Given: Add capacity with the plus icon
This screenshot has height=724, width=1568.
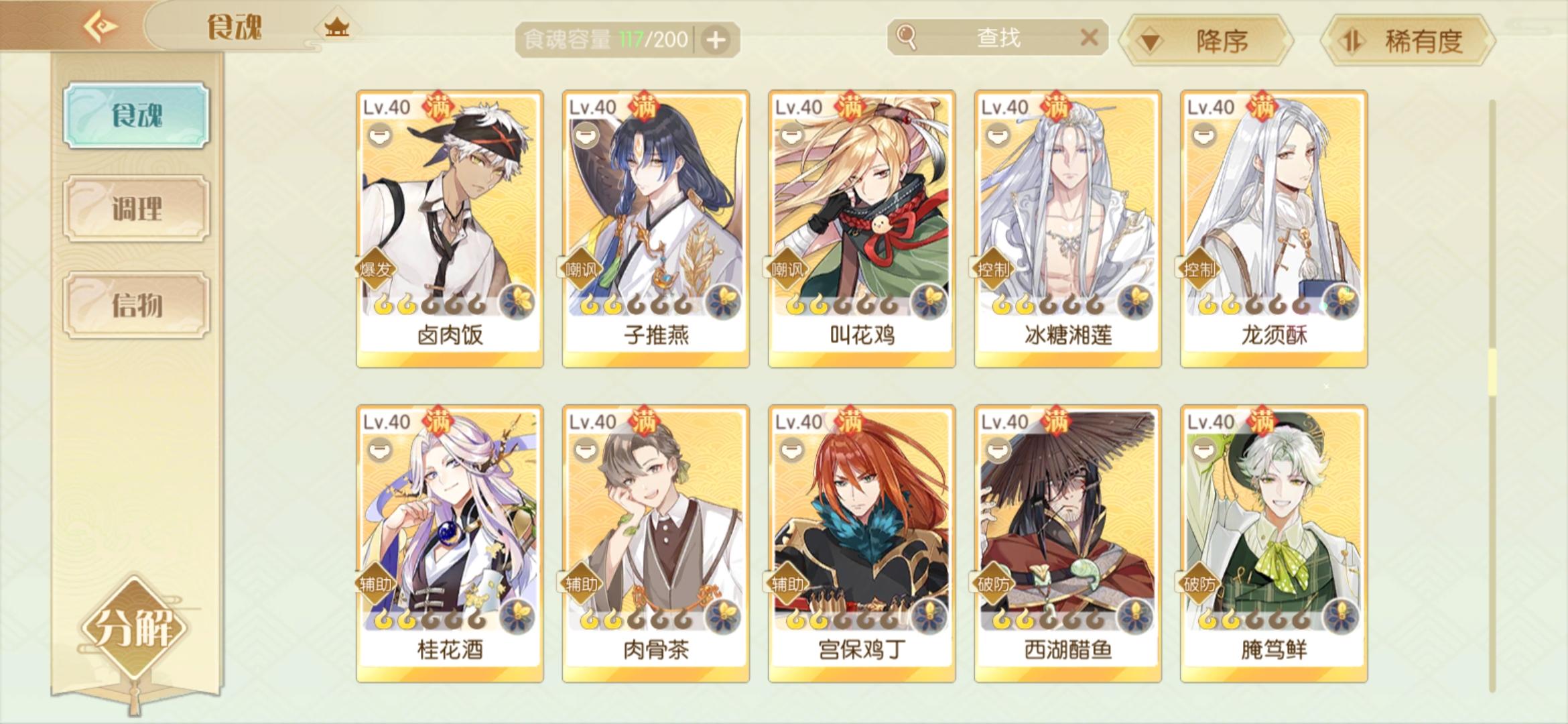Looking at the screenshot, I should click(716, 40).
